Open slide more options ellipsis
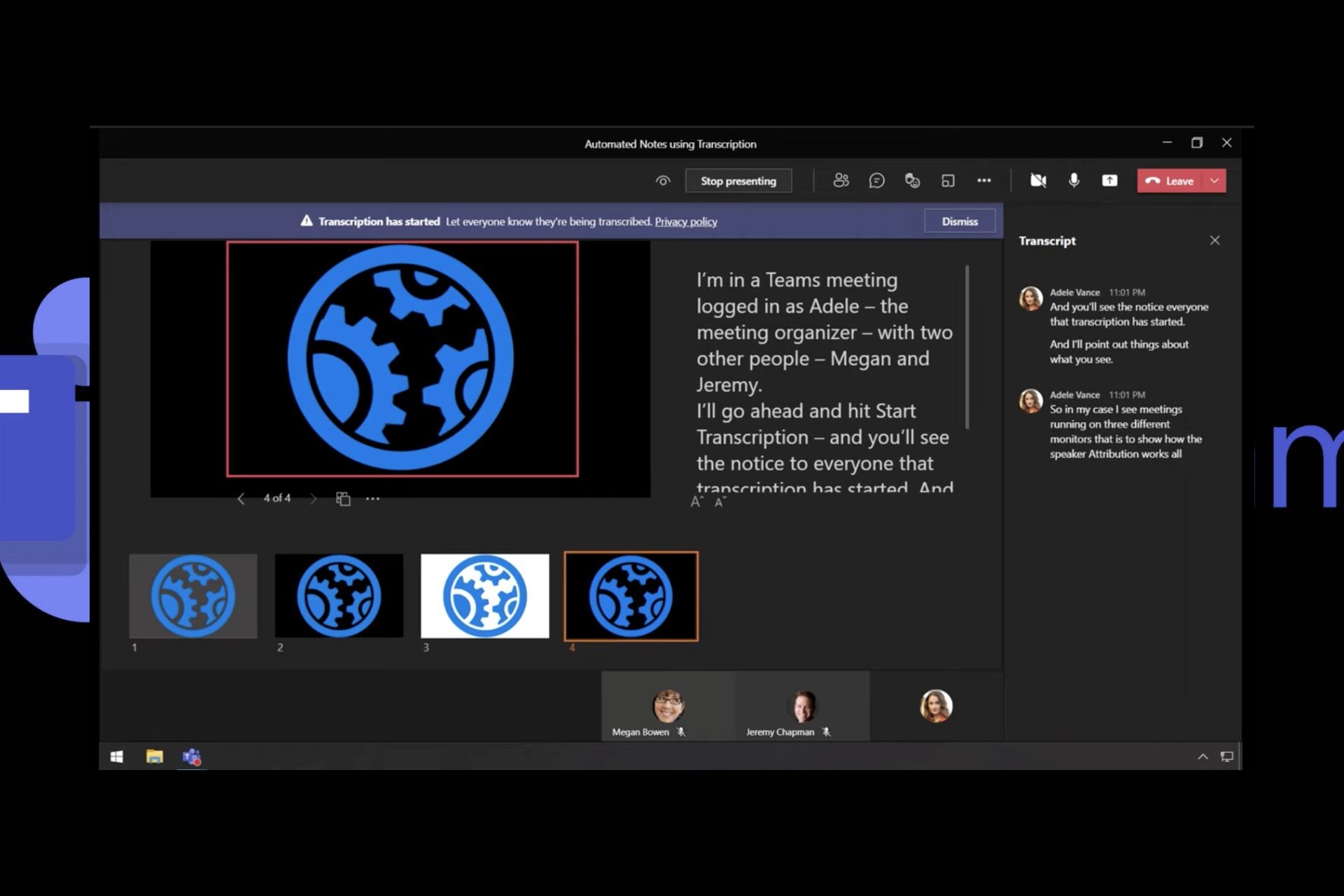Image resolution: width=1344 pixels, height=896 pixels. tap(372, 498)
